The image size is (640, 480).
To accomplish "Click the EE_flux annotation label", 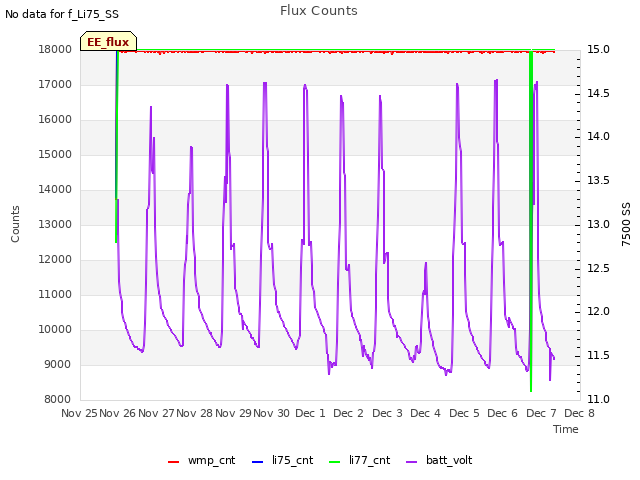I will click(x=108, y=42).
